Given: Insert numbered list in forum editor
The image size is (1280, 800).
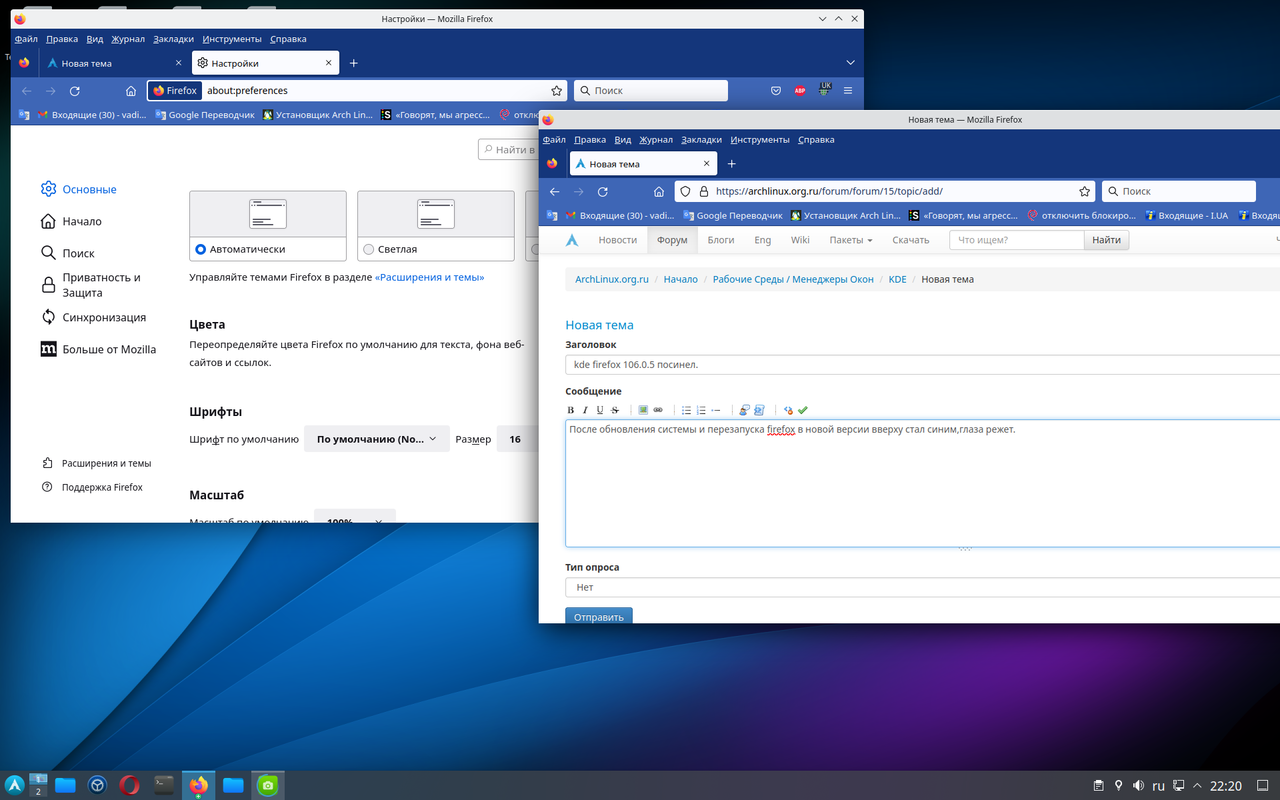Looking at the screenshot, I should click(701, 410).
